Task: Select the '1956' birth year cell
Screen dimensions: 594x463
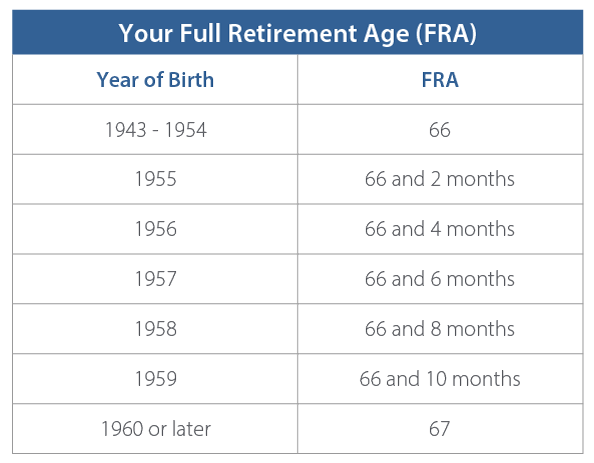Action: click(x=156, y=229)
